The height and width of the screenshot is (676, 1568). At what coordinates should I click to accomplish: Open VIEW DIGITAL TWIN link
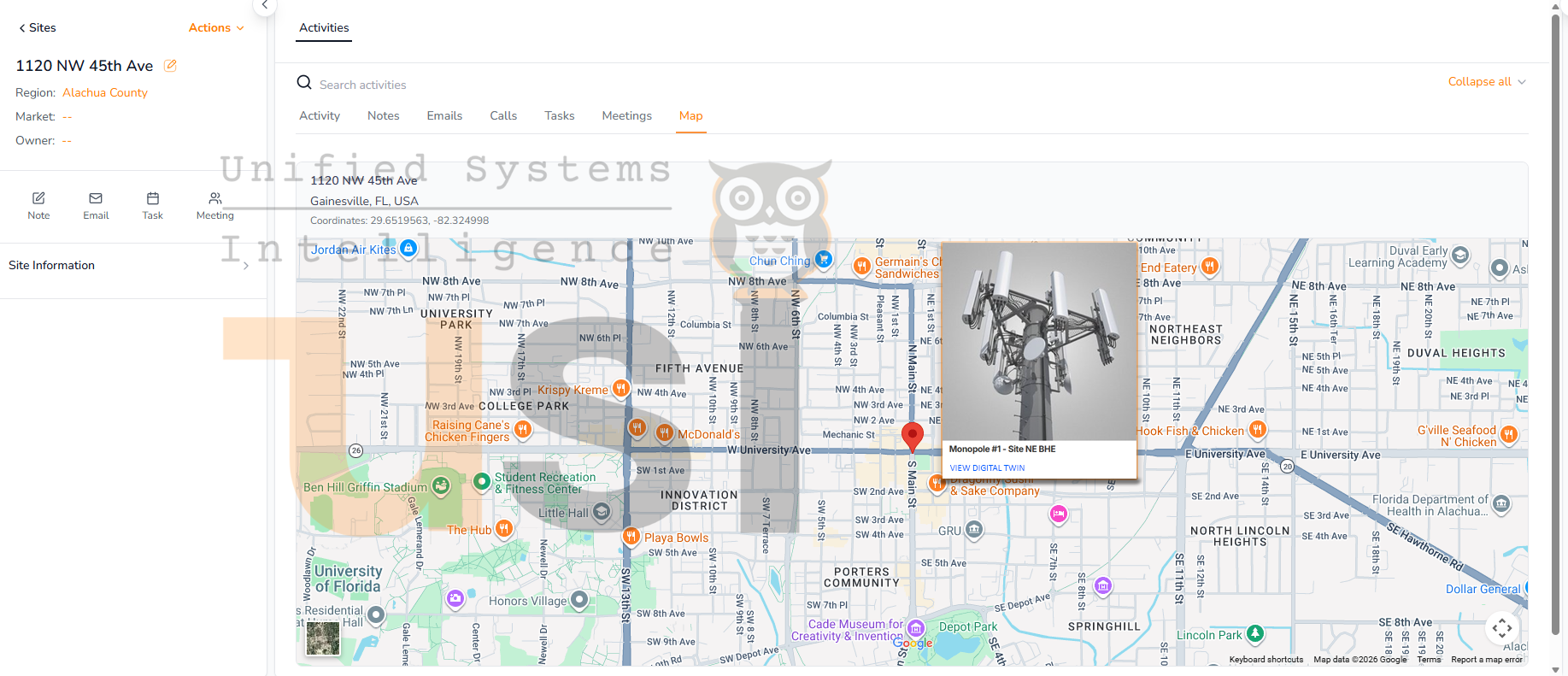pyautogui.click(x=987, y=468)
